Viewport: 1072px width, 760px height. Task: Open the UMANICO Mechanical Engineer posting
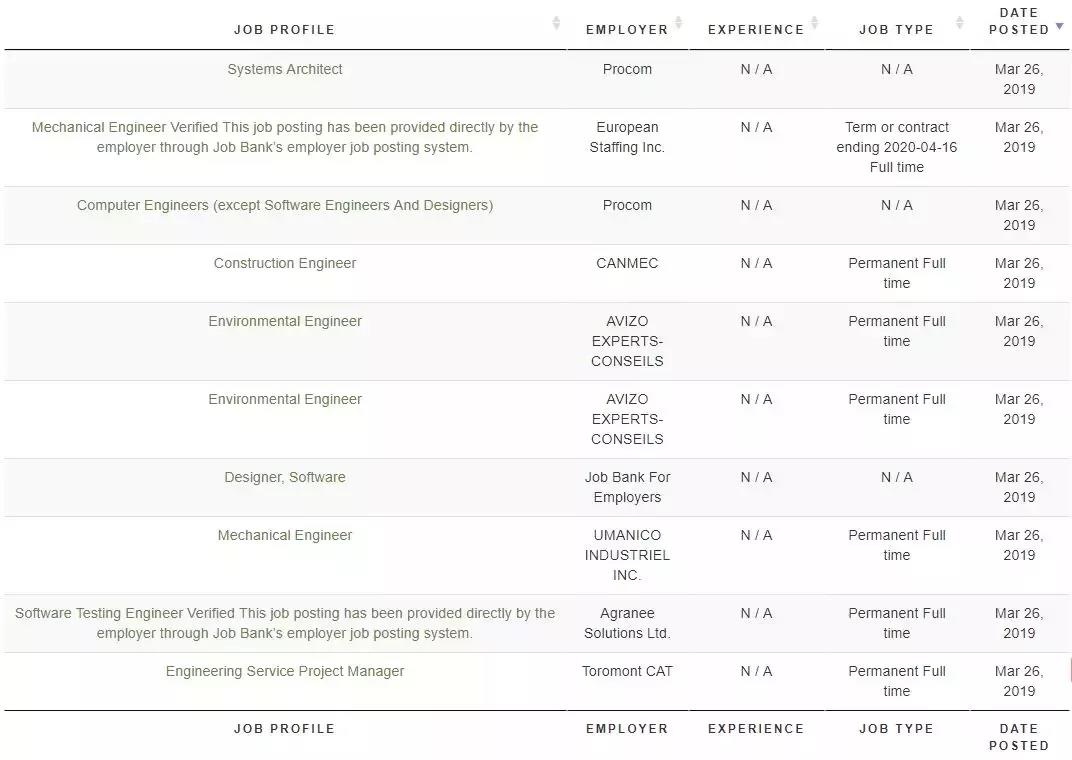[x=284, y=535]
